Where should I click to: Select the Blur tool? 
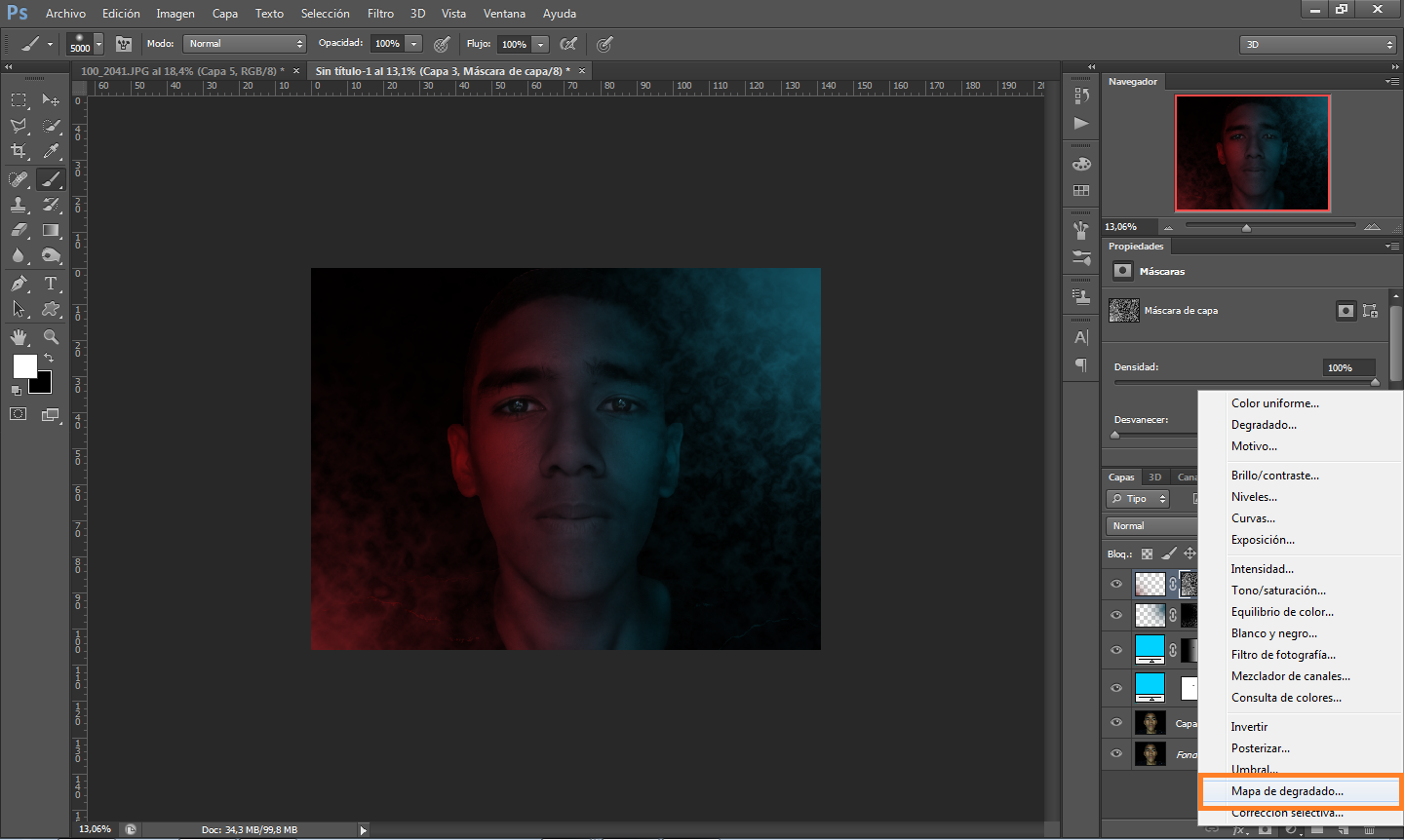(19, 255)
